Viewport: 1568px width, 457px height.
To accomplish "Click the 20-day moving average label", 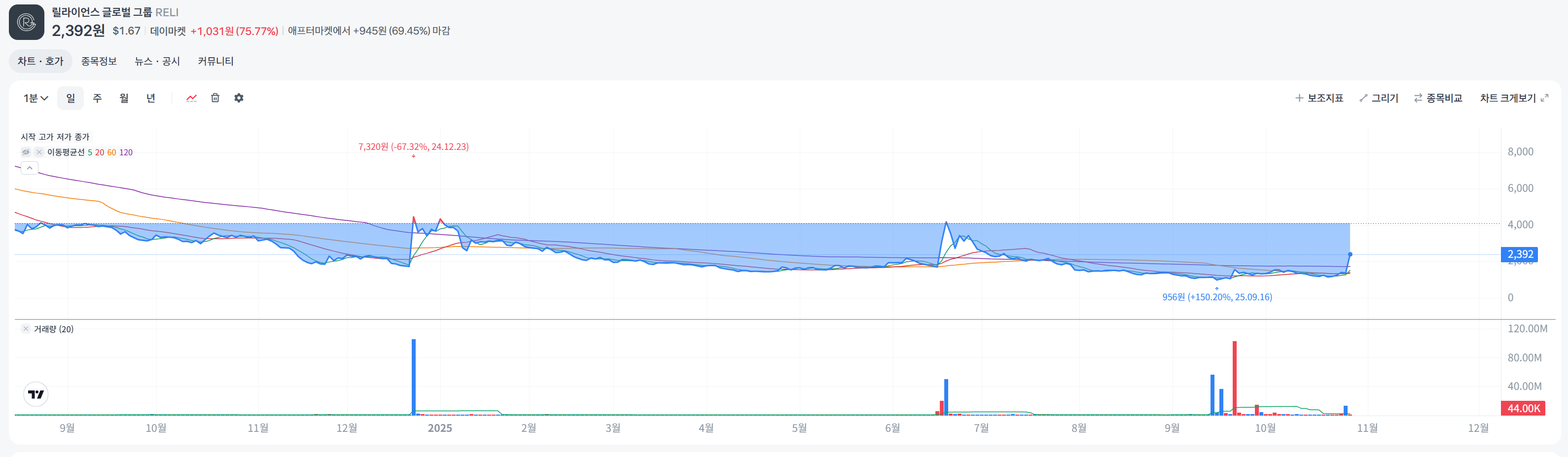I will coord(99,153).
